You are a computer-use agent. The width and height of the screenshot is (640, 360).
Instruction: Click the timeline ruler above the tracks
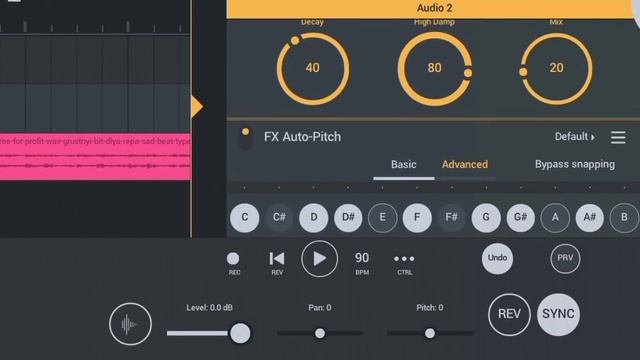coord(95,27)
